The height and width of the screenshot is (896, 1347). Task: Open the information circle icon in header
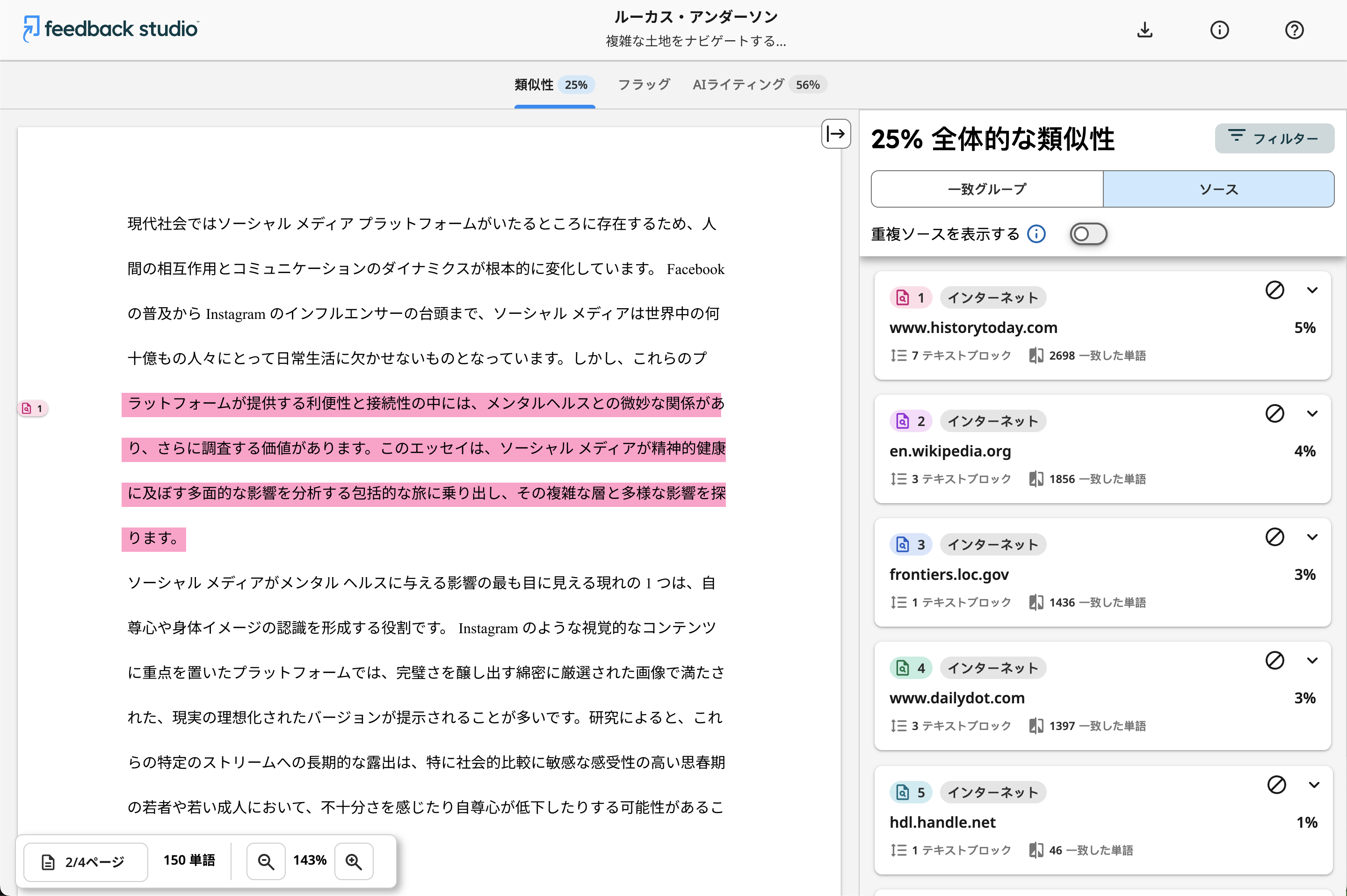click(x=1219, y=30)
